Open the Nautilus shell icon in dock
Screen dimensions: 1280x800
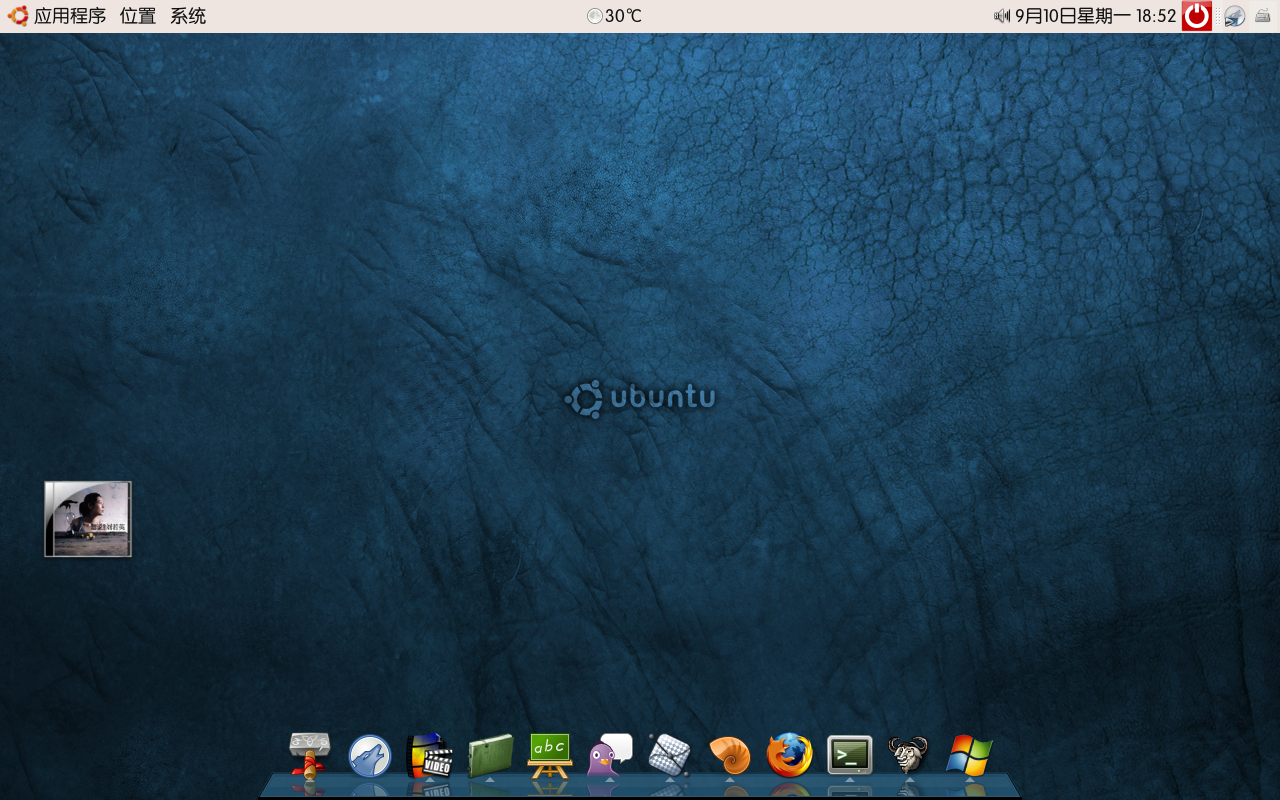click(730, 756)
